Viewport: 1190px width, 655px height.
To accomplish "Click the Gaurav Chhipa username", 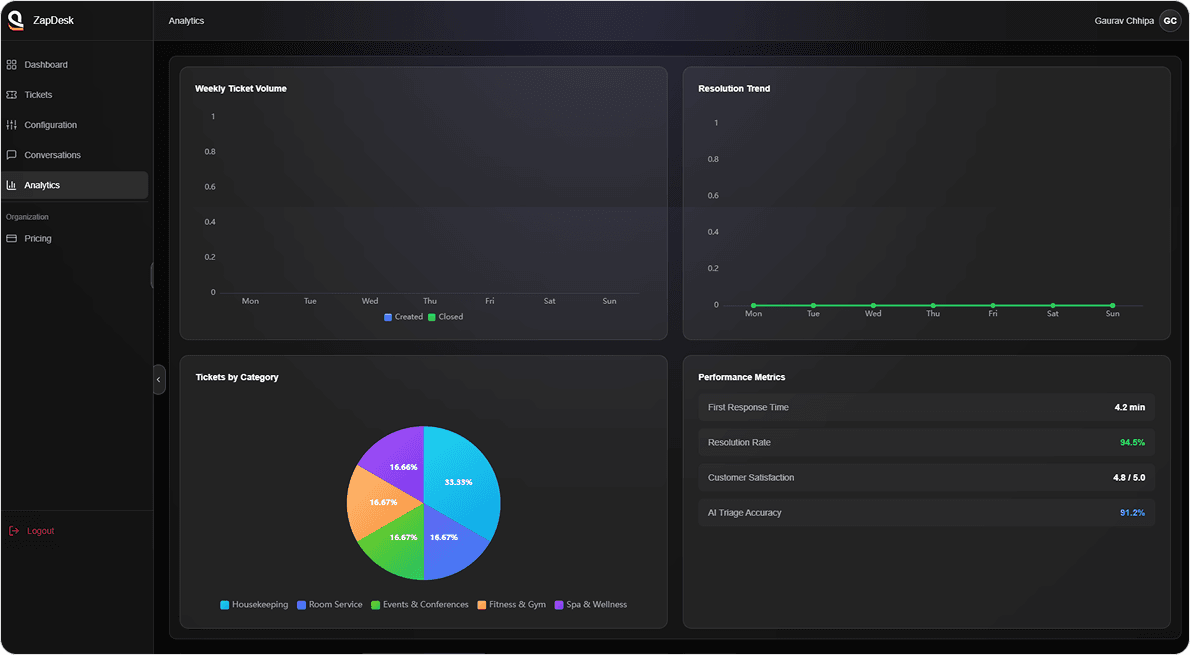I will pos(1123,20).
